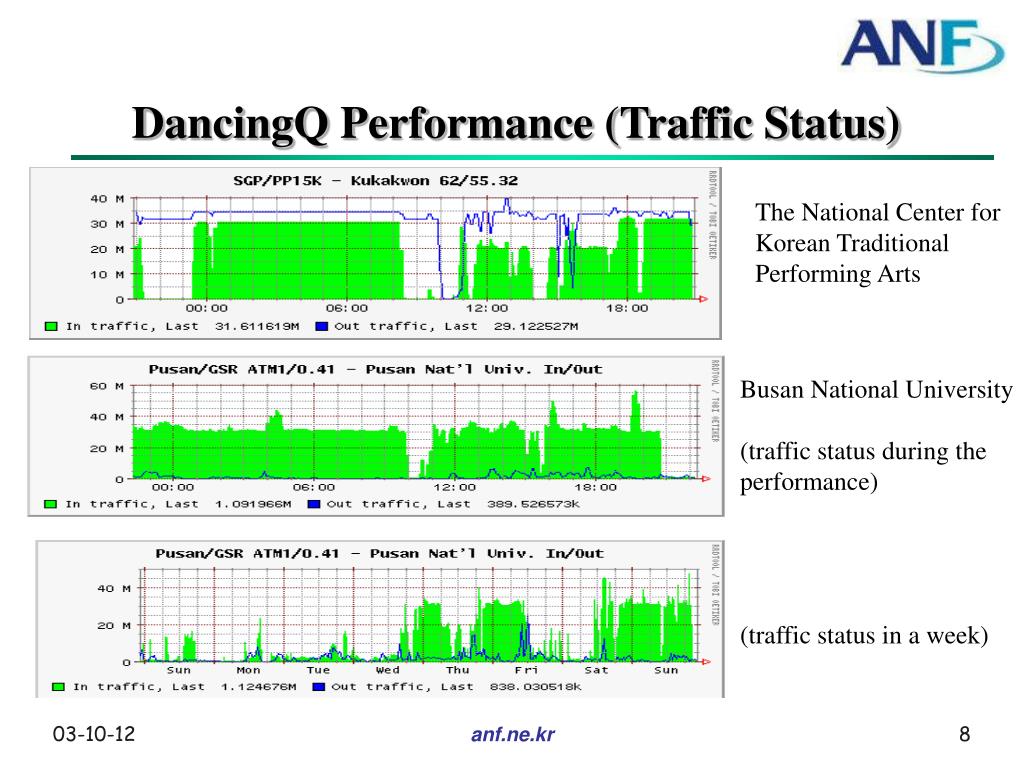Click 12:00 label on Kukakwon graph
Viewport: 1024px width, 768px height.
(x=487, y=308)
